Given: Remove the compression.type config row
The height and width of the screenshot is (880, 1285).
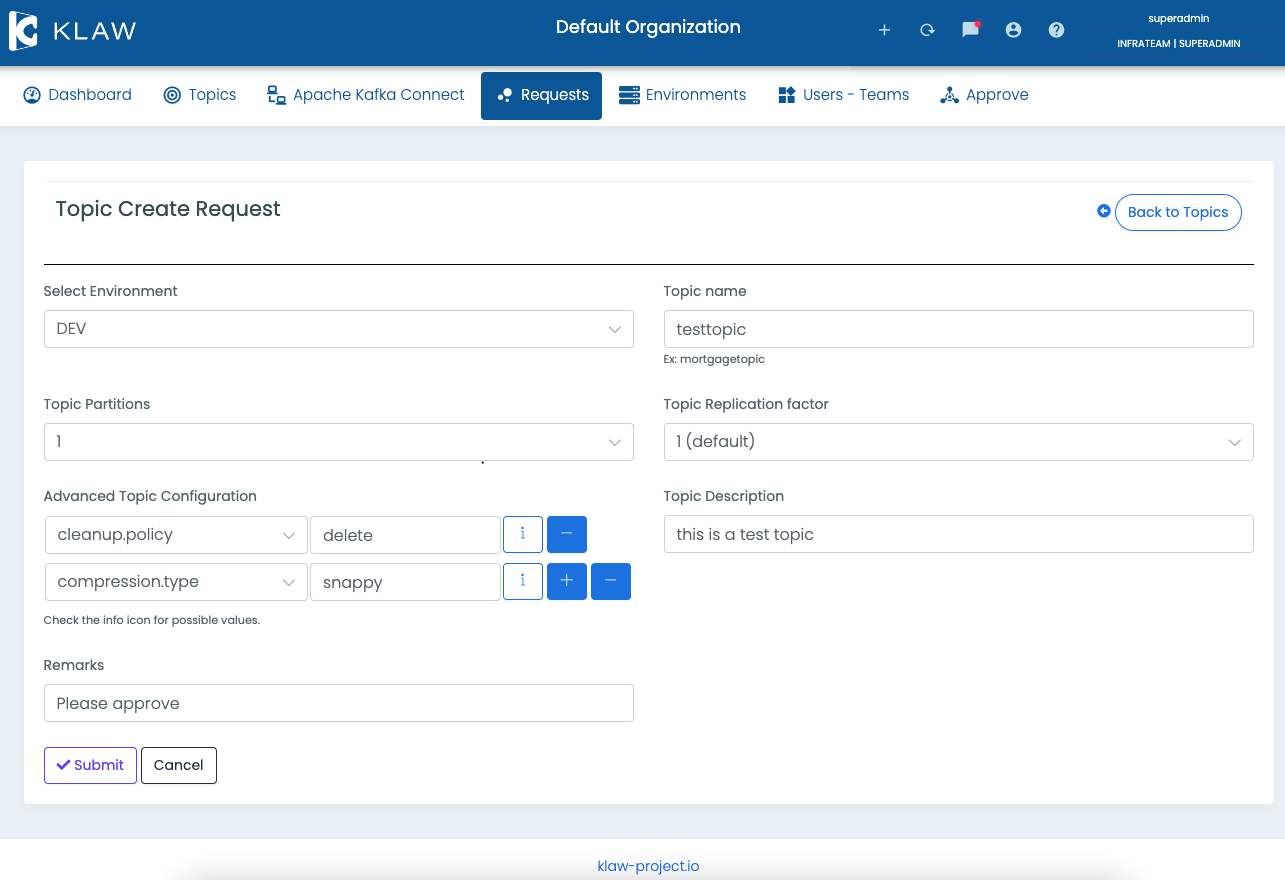Looking at the screenshot, I should pyautogui.click(x=611, y=581).
